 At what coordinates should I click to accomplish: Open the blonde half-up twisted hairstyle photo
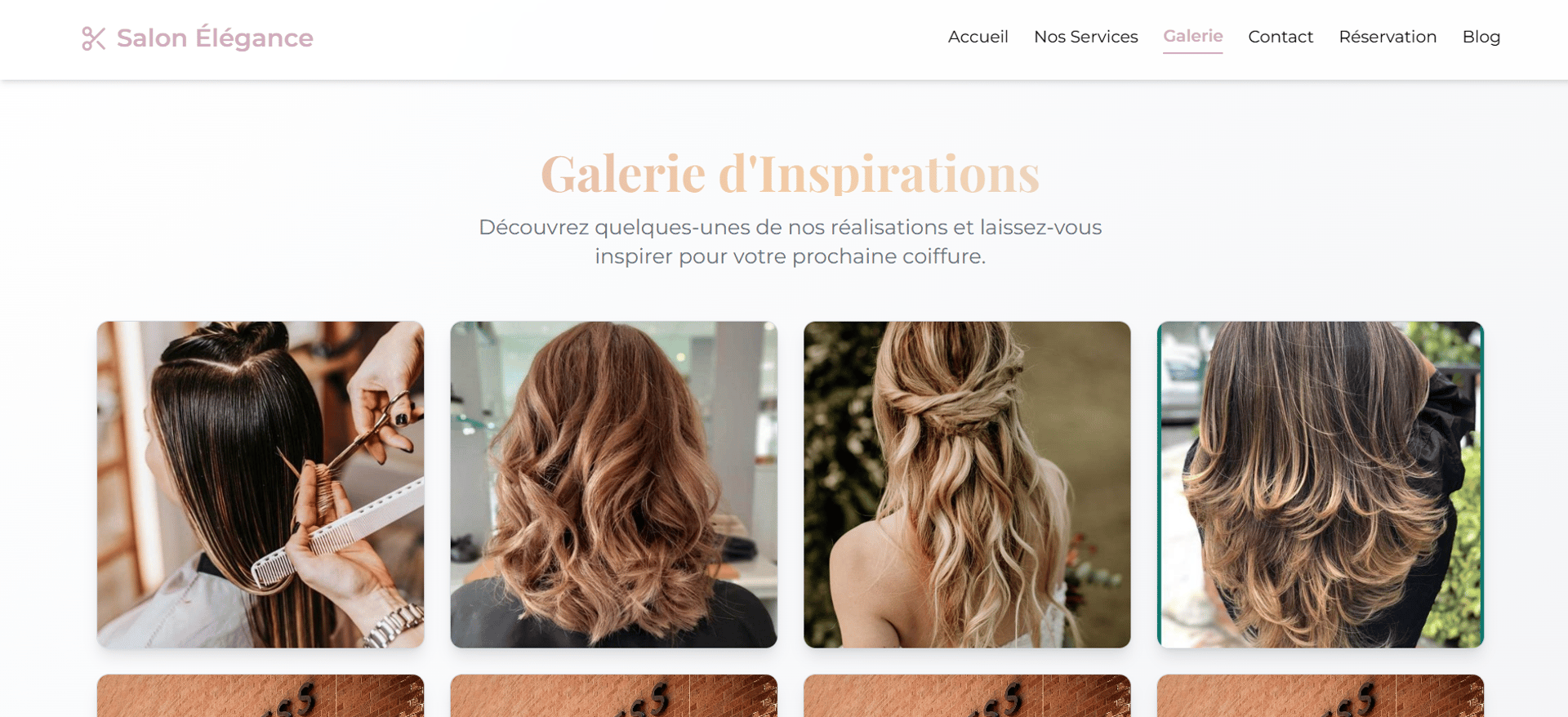click(x=967, y=484)
